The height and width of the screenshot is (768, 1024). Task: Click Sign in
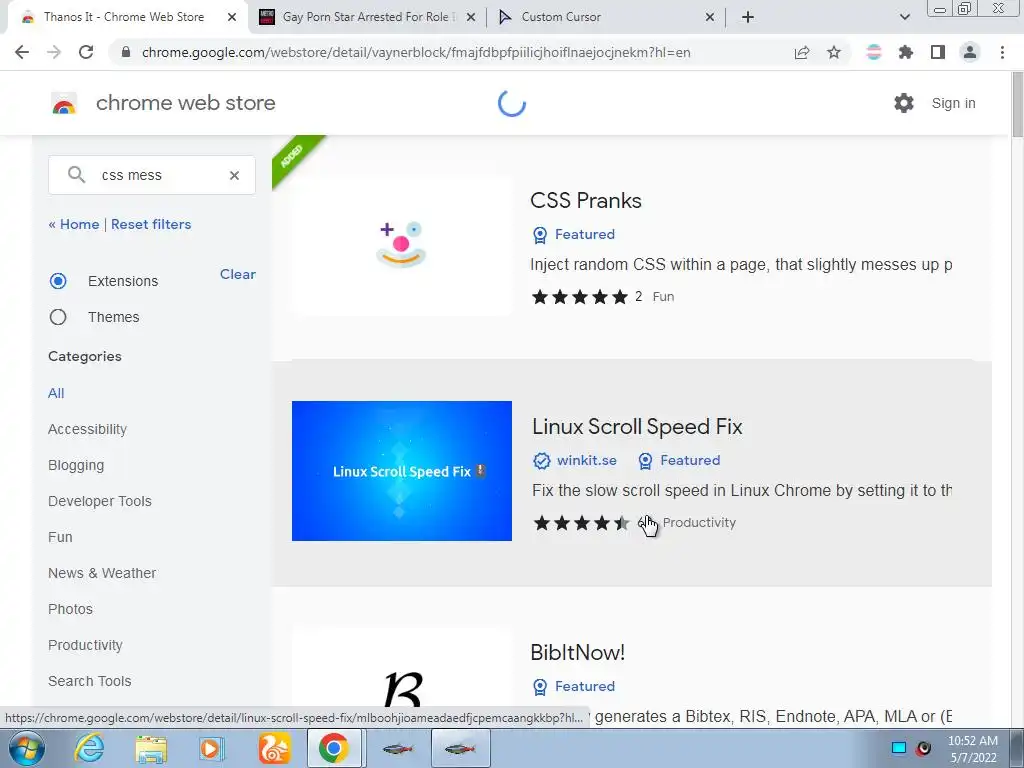(x=953, y=103)
